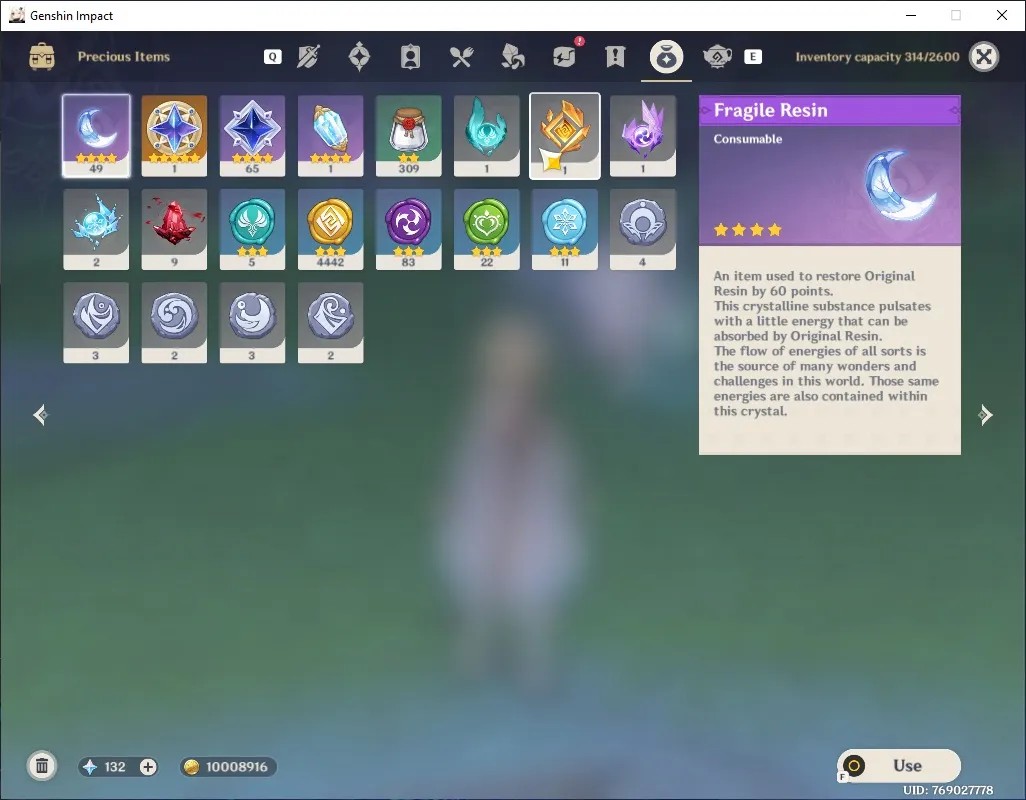Viewport: 1026px width, 800px height.
Task: Open the Gadgets tab with red alert
Action: 565,56
